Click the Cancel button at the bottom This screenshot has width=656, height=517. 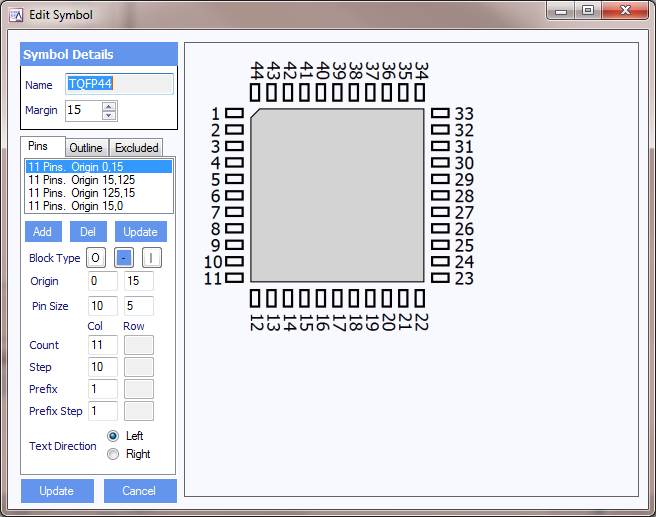[139, 491]
